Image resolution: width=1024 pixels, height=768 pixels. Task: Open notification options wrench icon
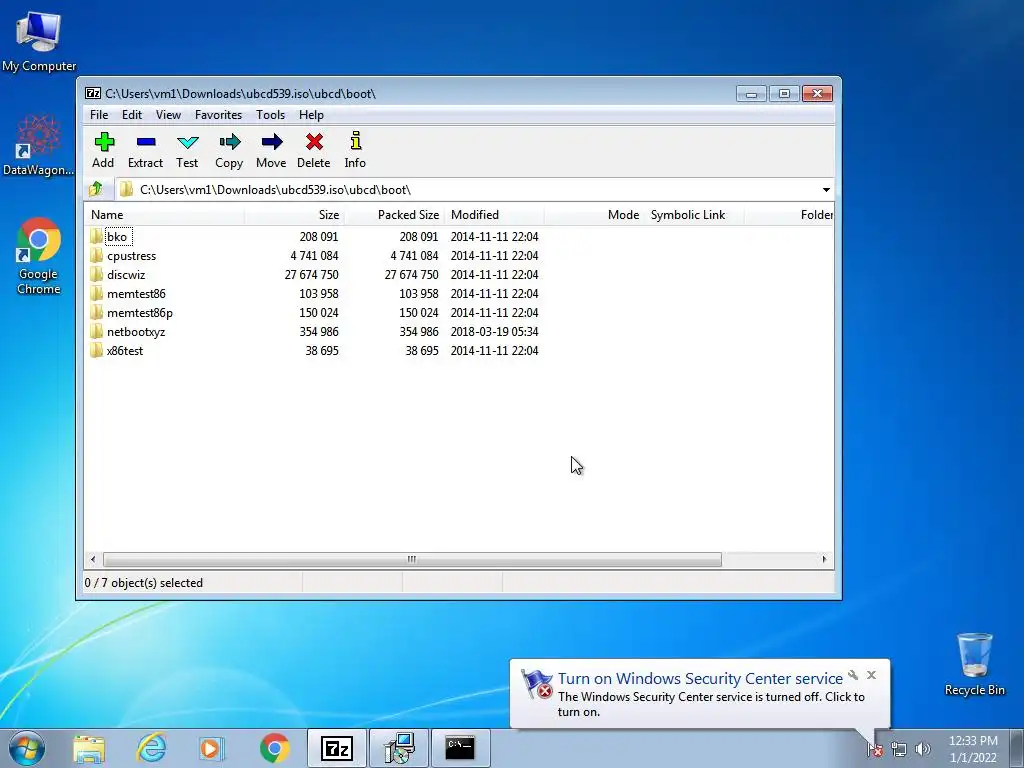(853, 675)
